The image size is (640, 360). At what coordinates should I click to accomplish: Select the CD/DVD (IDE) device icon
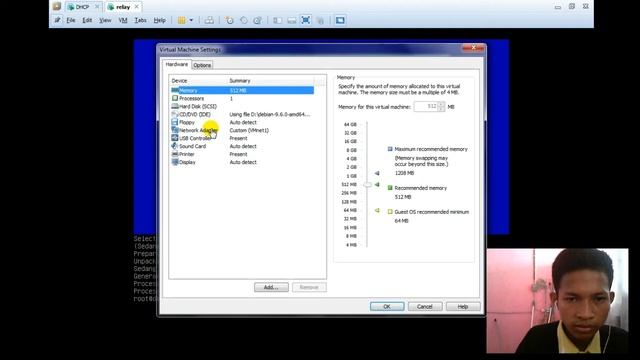pyautogui.click(x=175, y=114)
